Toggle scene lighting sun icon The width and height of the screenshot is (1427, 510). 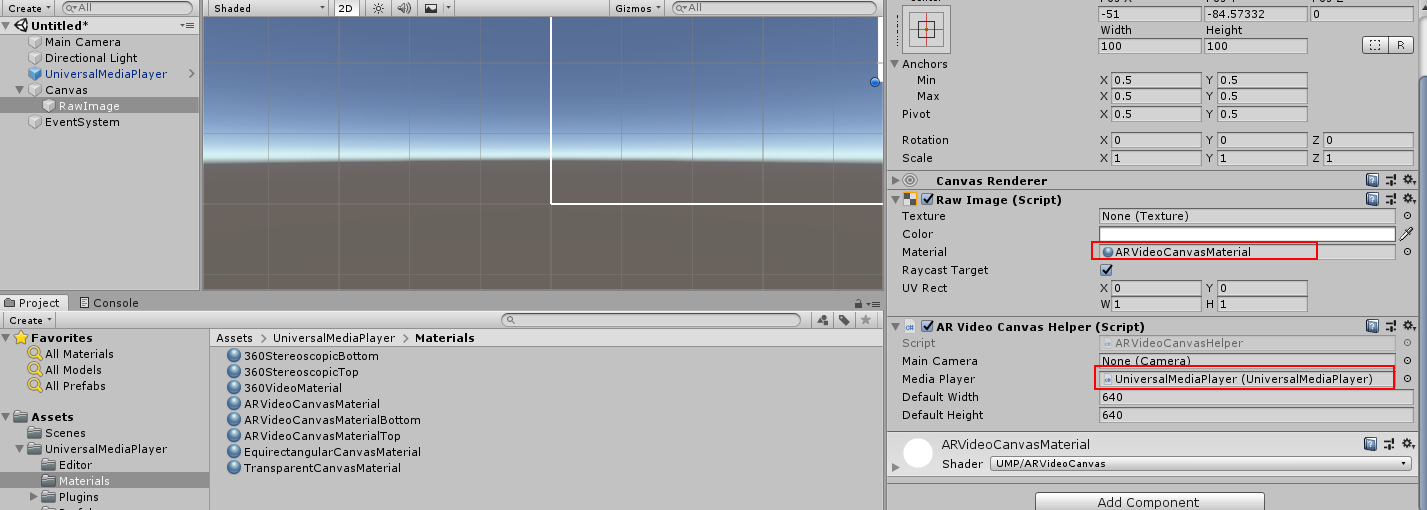(x=378, y=8)
